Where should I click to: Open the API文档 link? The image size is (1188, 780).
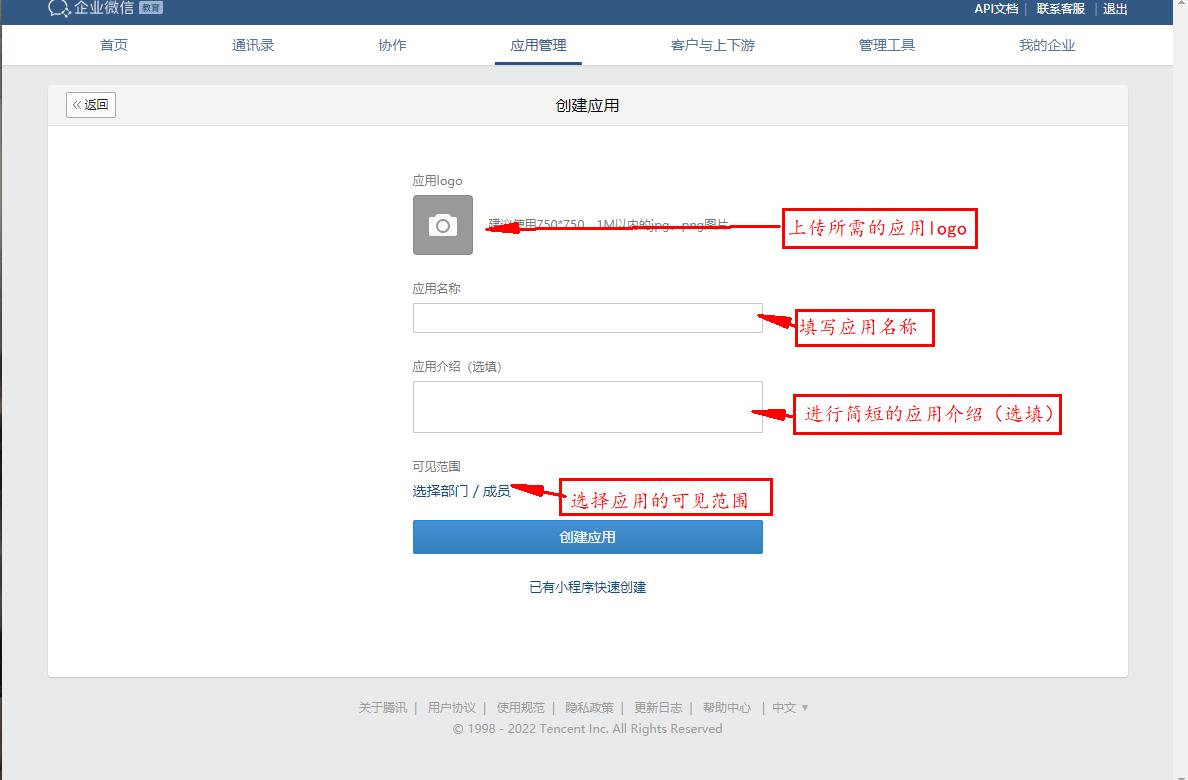(996, 9)
